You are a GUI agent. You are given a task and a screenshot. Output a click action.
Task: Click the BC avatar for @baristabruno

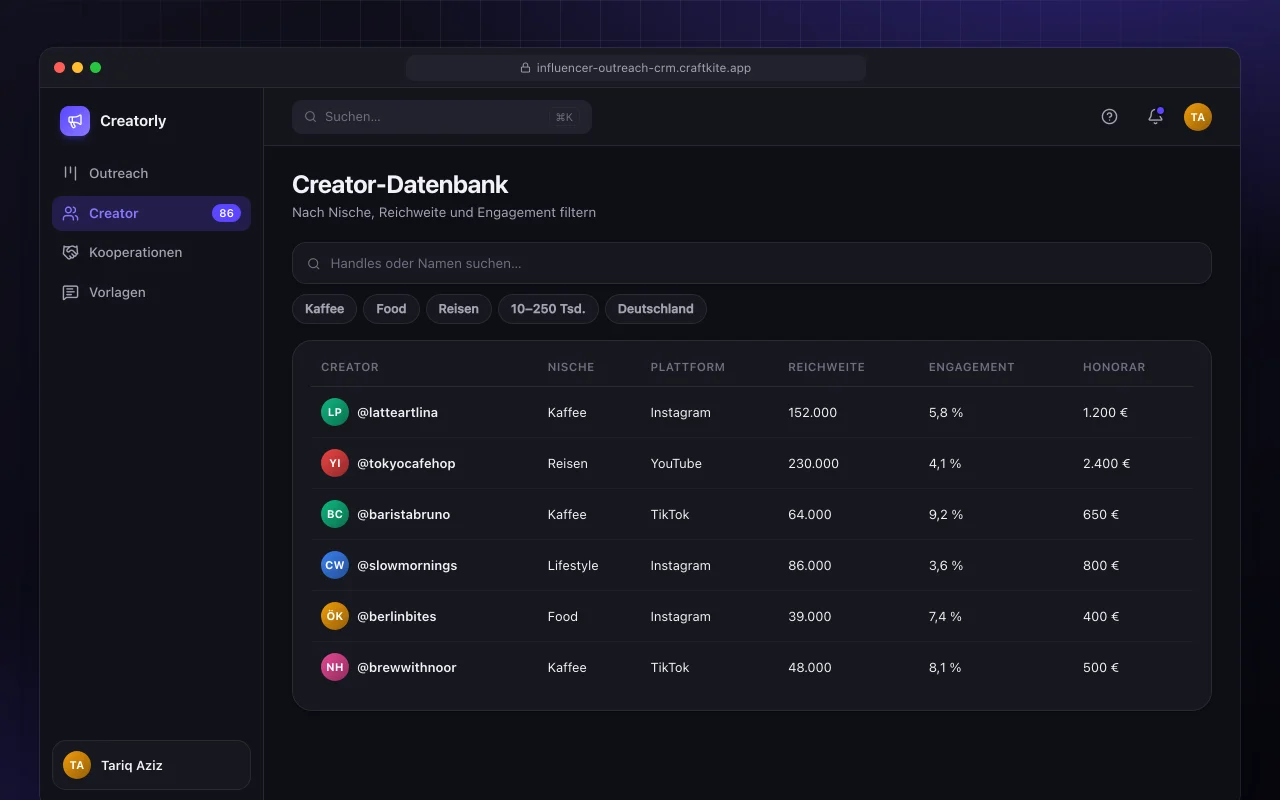point(335,514)
